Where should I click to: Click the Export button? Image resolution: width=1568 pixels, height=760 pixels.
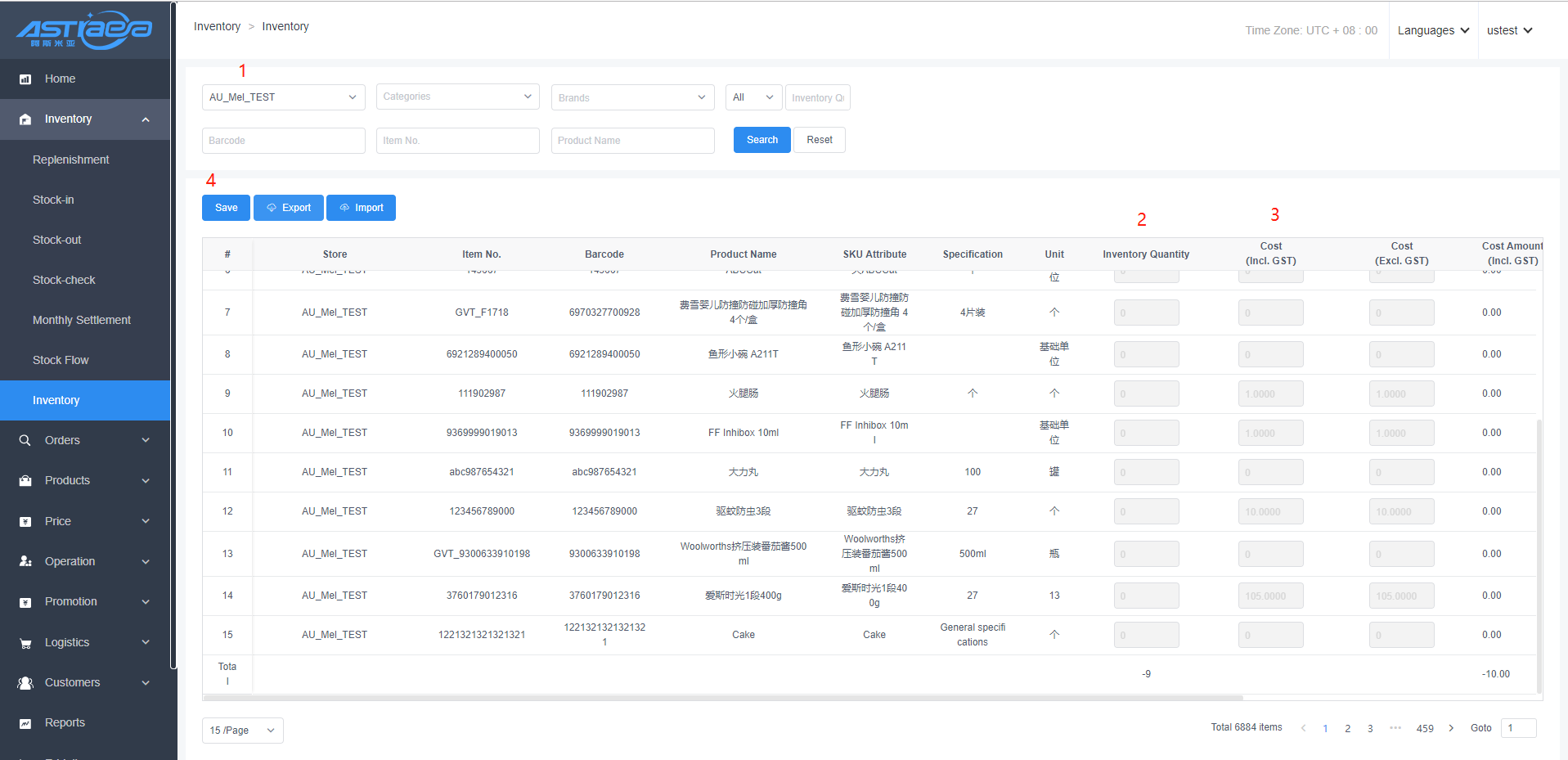tap(289, 208)
